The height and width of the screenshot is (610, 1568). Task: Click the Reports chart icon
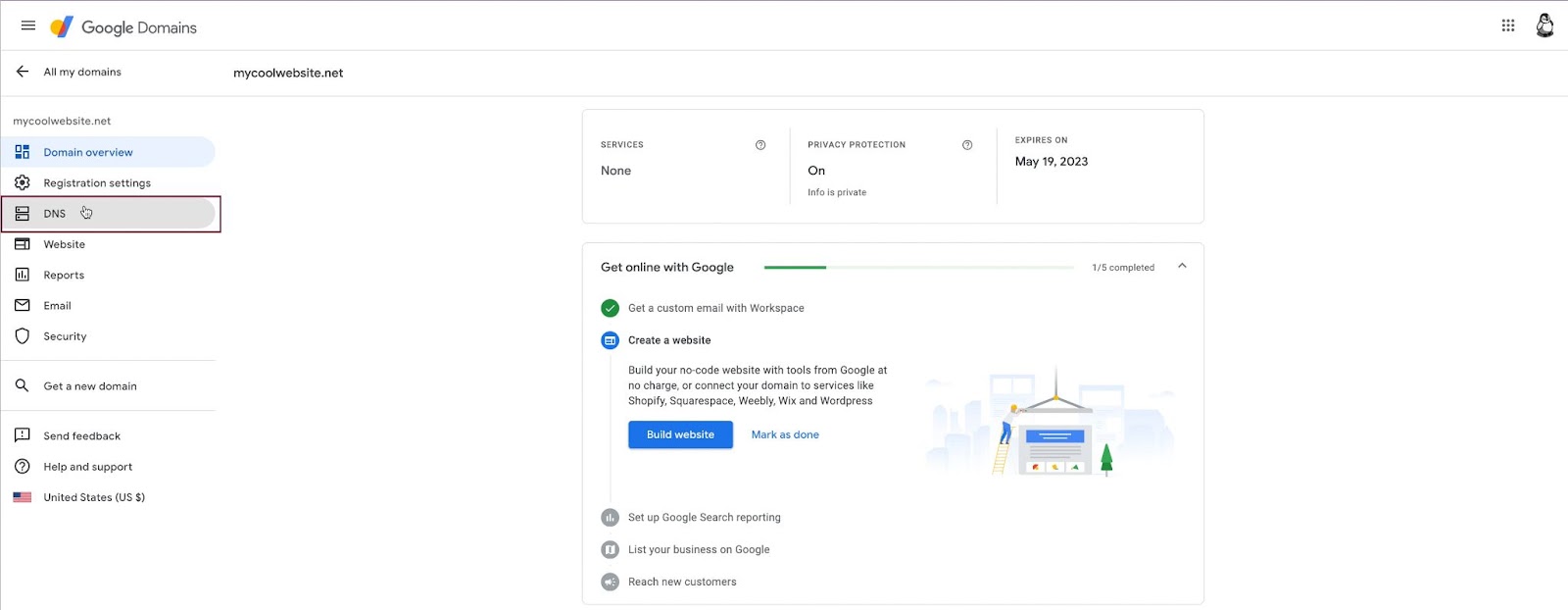point(23,275)
